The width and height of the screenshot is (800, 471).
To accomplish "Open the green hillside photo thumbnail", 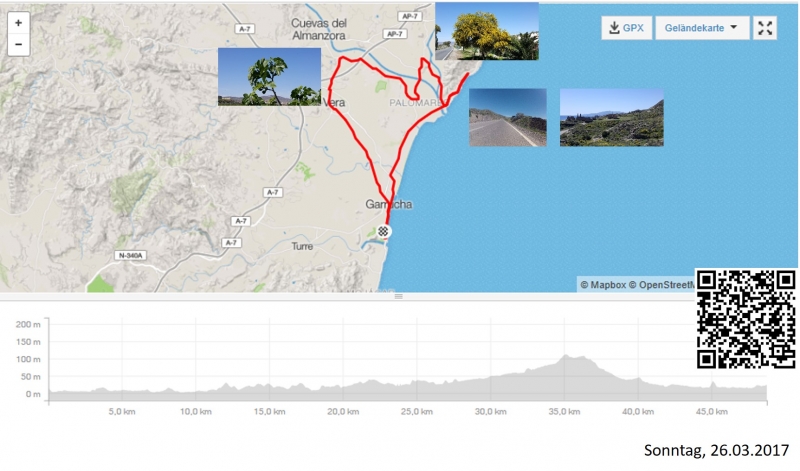I will [x=611, y=117].
